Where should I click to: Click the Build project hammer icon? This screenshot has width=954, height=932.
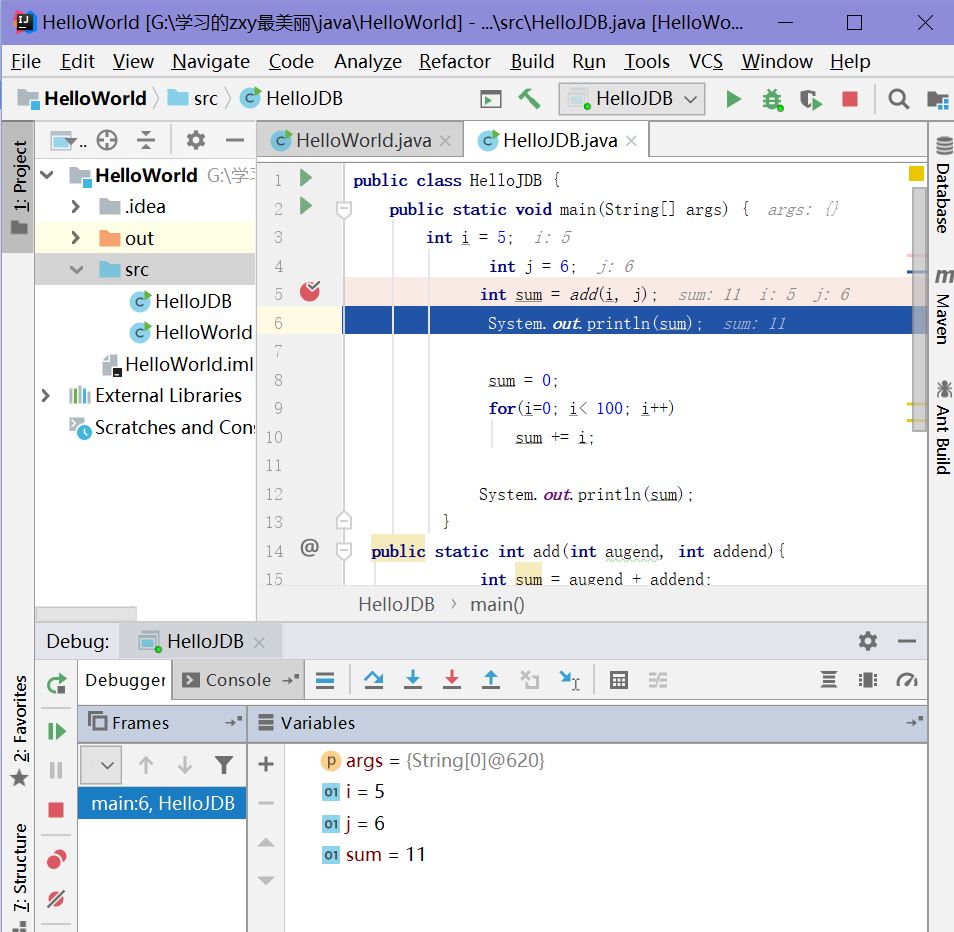(529, 99)
